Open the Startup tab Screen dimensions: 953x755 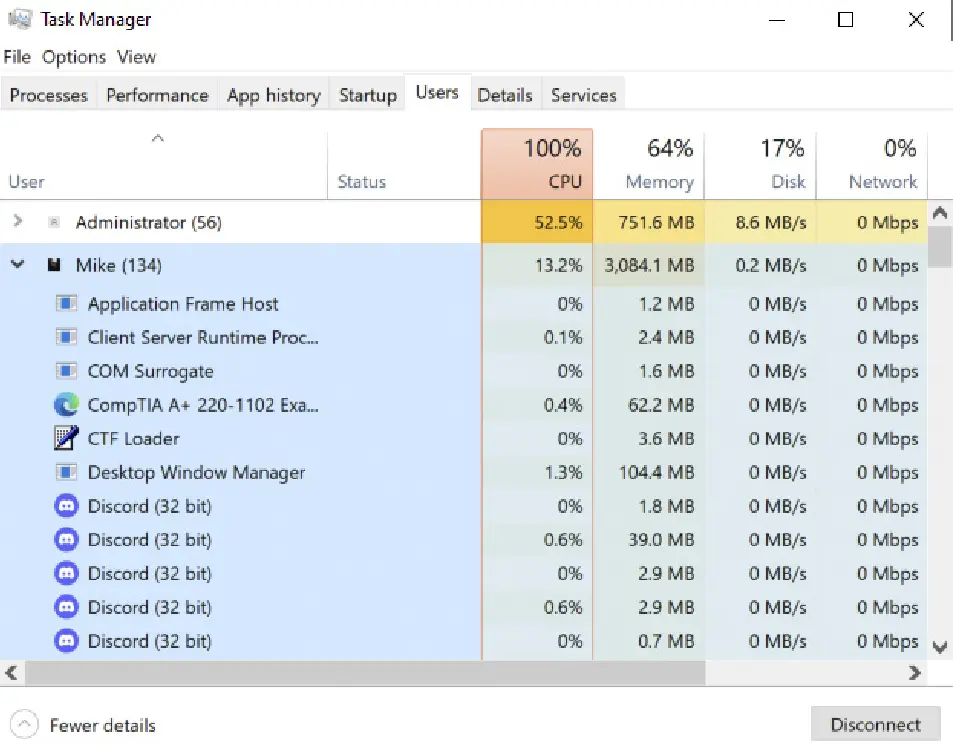(367, 95)
